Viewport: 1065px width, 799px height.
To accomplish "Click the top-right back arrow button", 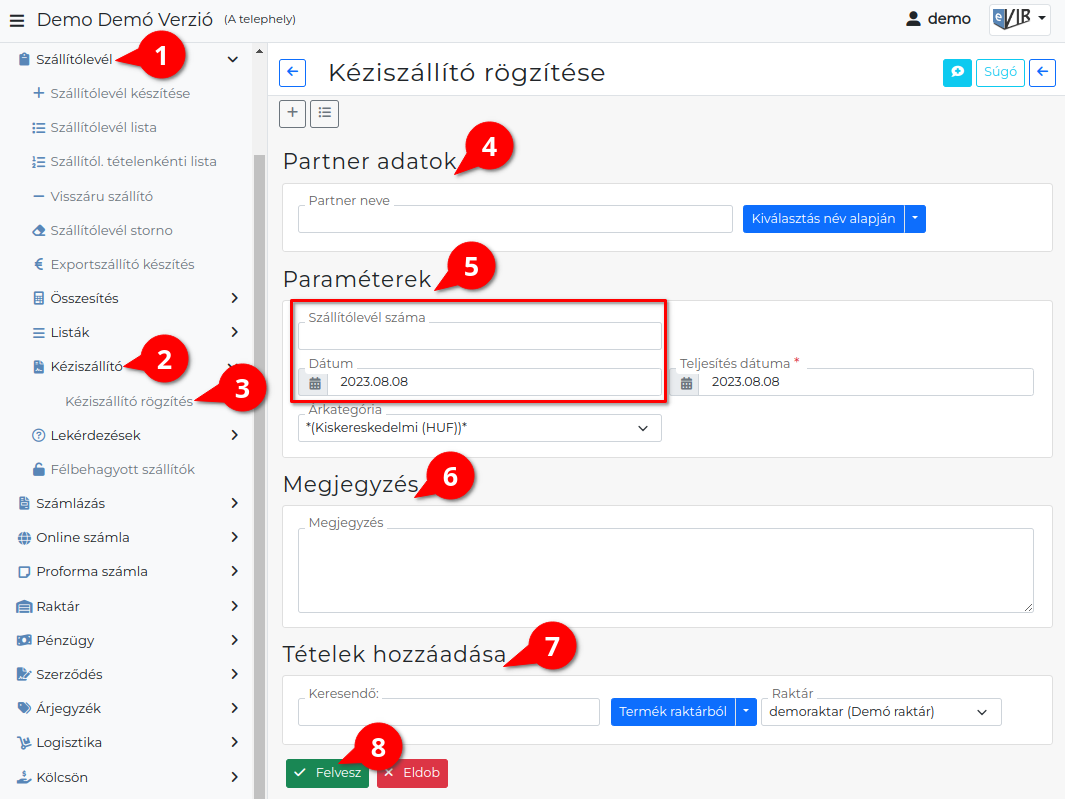I will tap(1043, 72).
